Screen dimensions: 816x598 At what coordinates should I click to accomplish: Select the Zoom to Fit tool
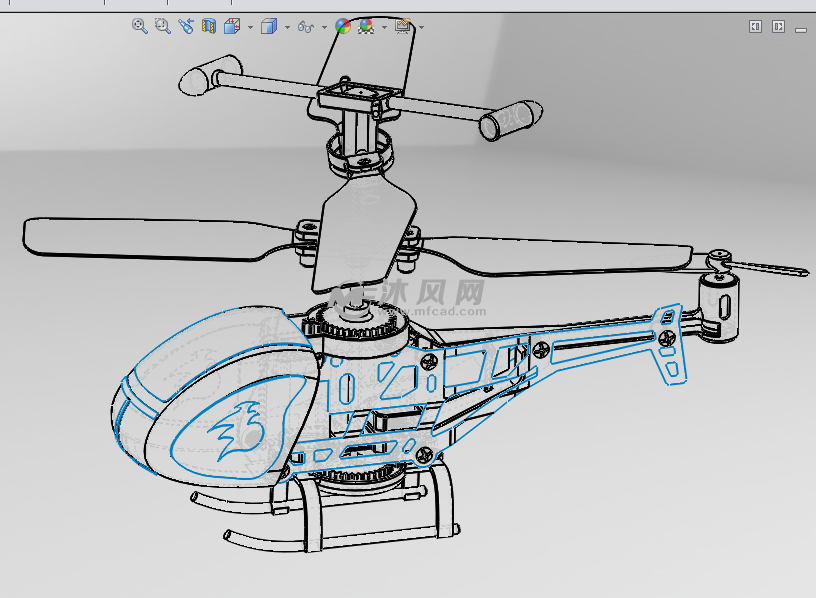138,25
